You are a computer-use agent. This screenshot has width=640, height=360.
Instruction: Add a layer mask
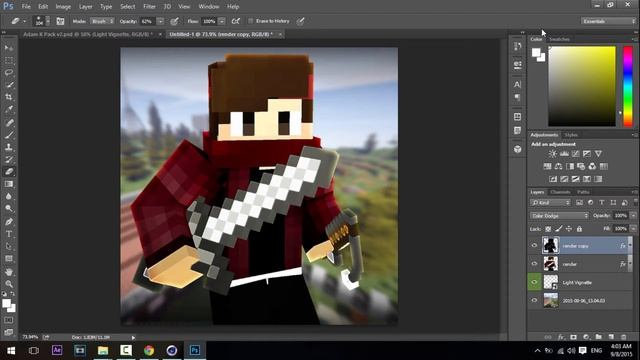tap(573, 337)
